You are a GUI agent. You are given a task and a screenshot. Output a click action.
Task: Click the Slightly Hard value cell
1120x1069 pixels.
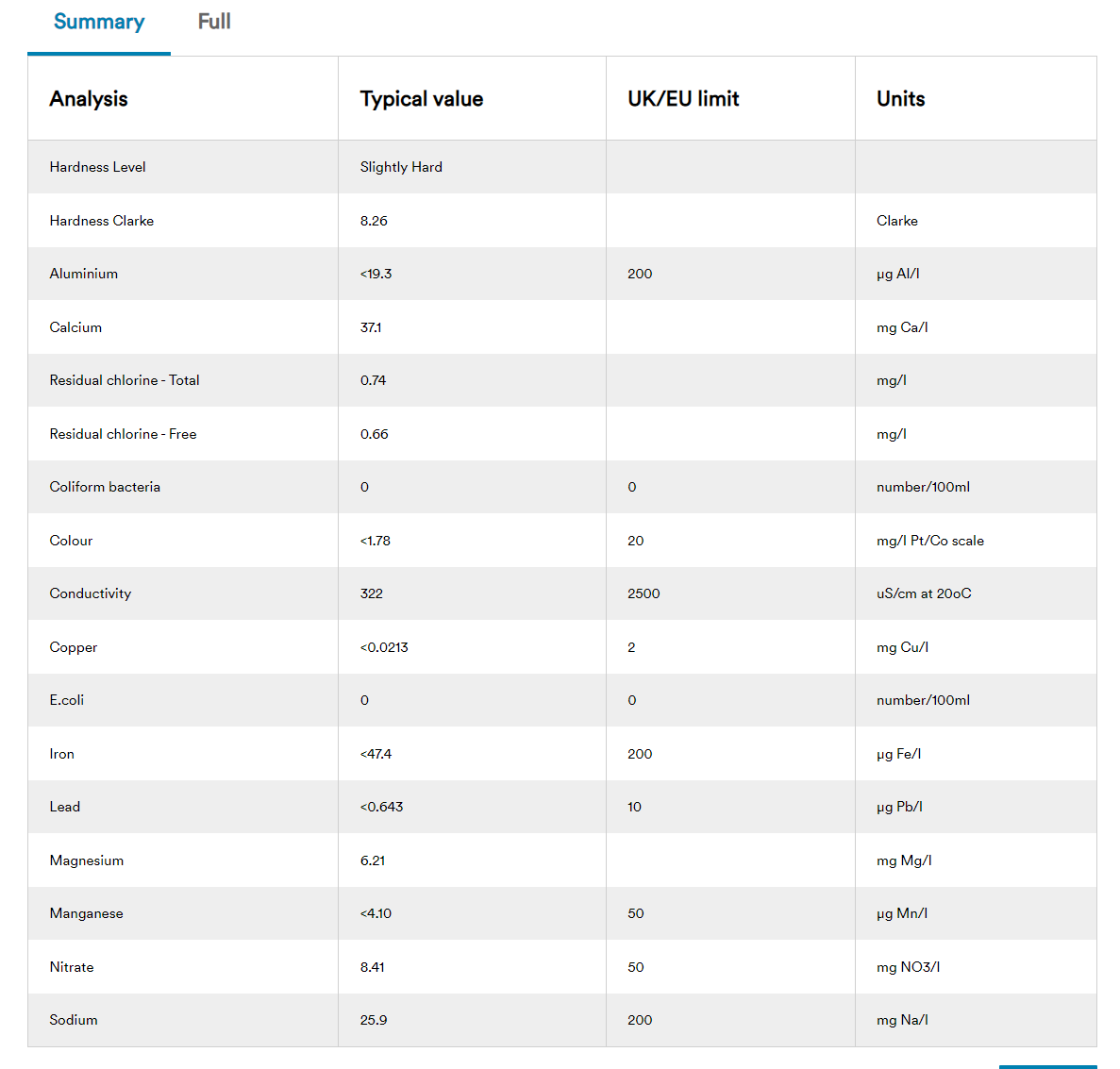pyautogui.click(x=401, y=167)
